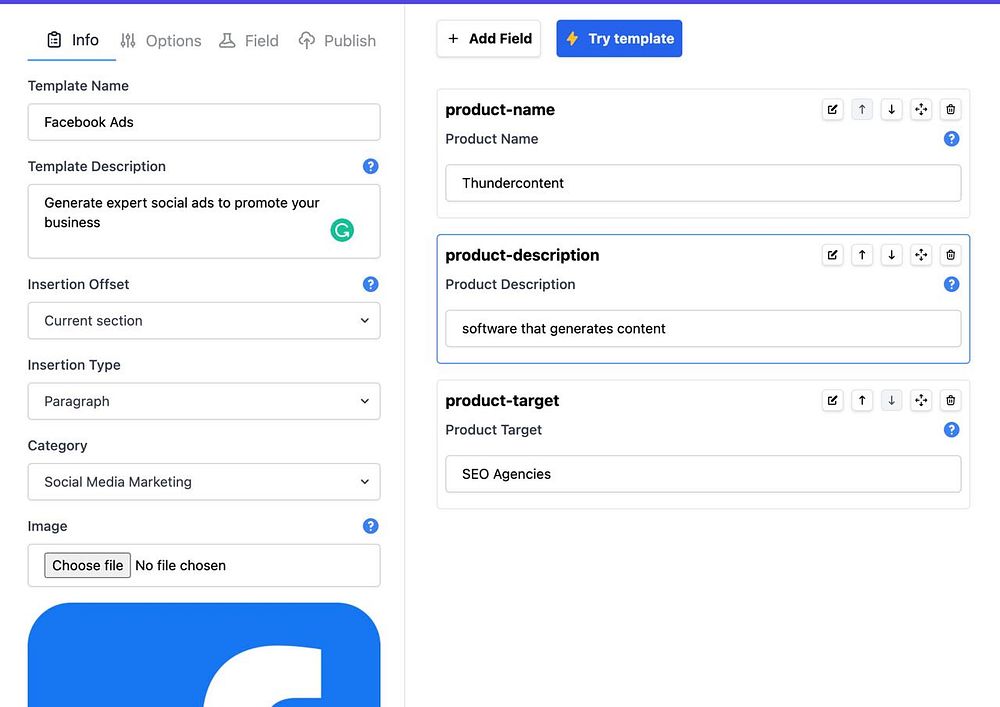Move product-name field down
1000x707 pixels.
[891, 110]
